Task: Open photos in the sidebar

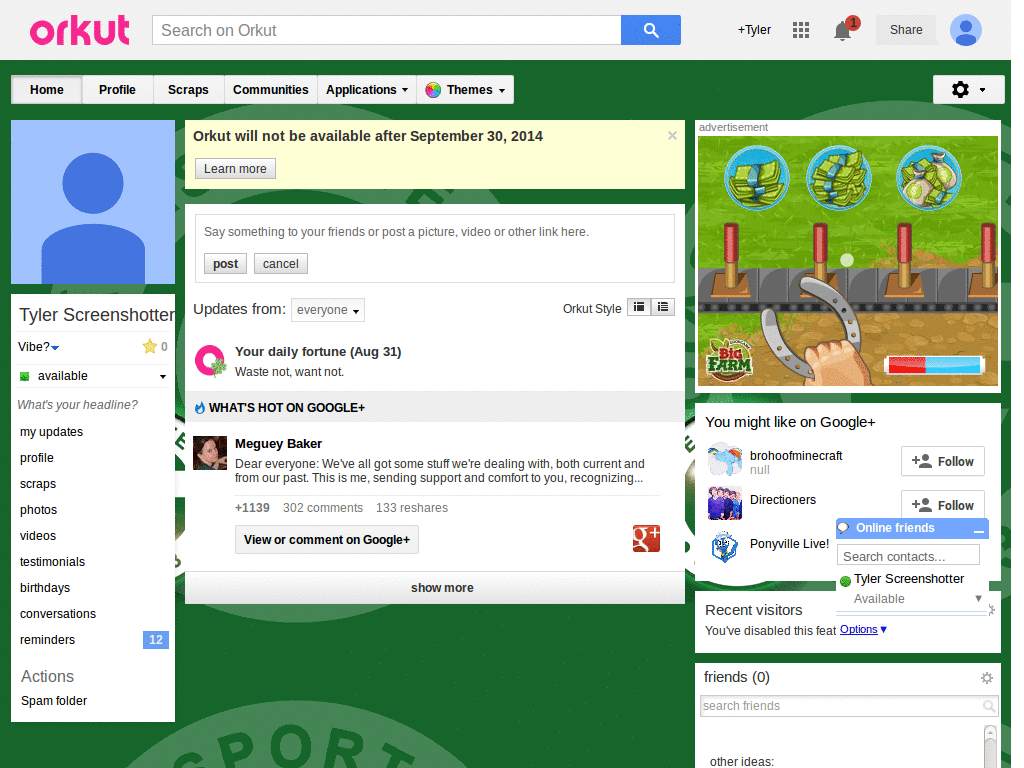Action: click(x=39, y=510)
